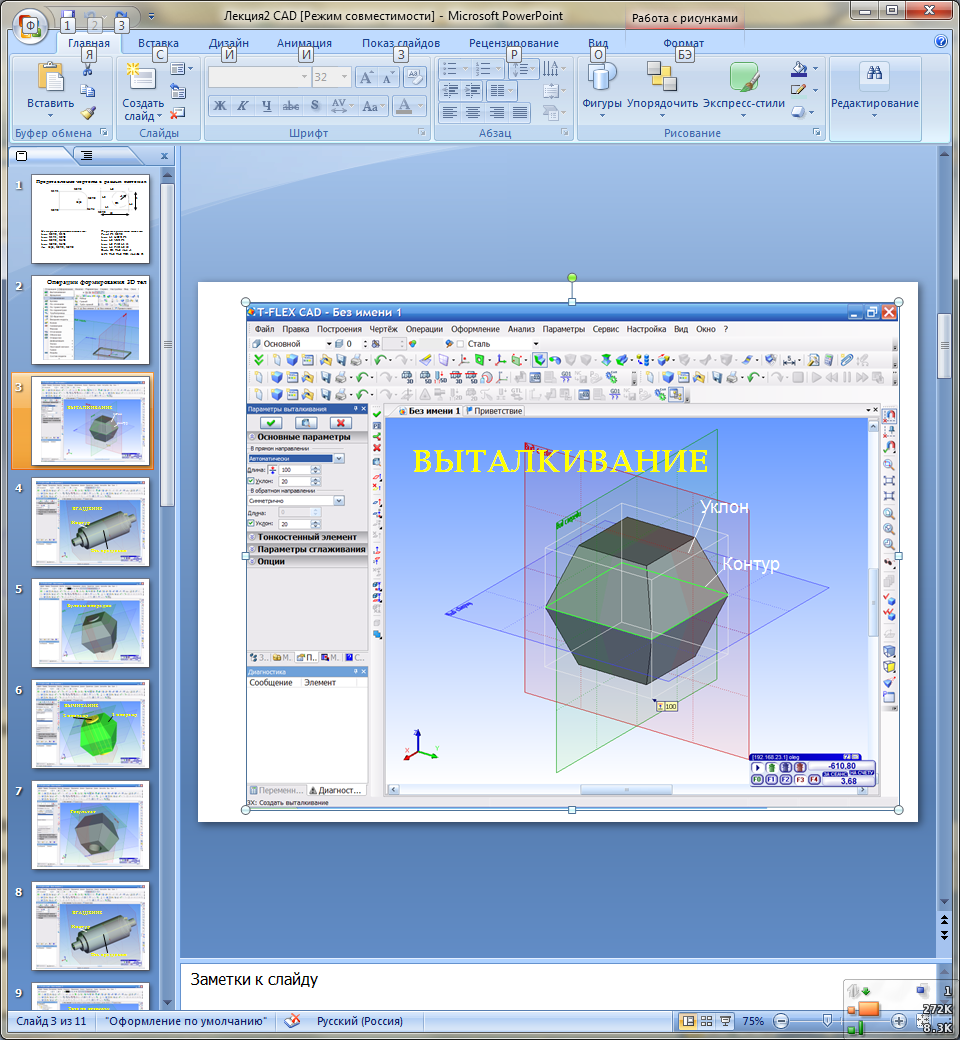Viewport: 960px width, 1040px height.
Task: Align text right in Абзац group
Action: coord(496,113)
